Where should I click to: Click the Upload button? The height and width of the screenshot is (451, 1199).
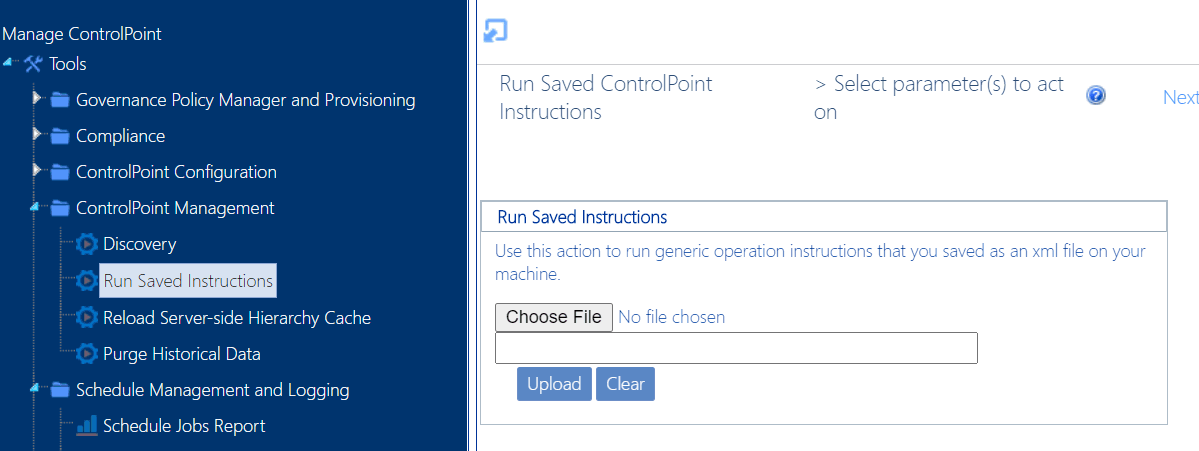pos(554,384)
